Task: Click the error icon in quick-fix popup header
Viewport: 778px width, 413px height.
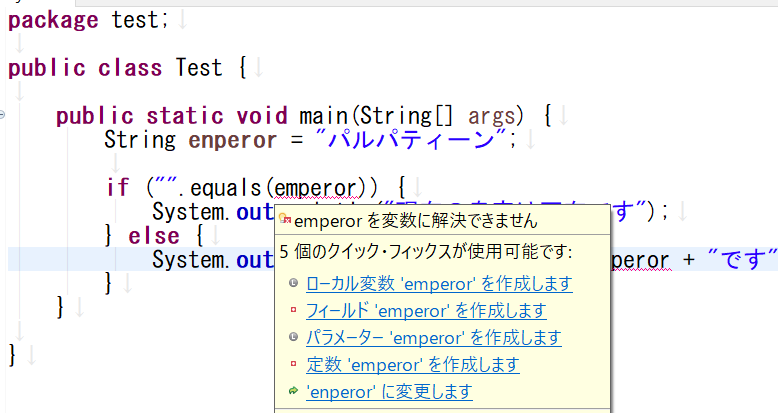Action: click(x=285, y=220)
